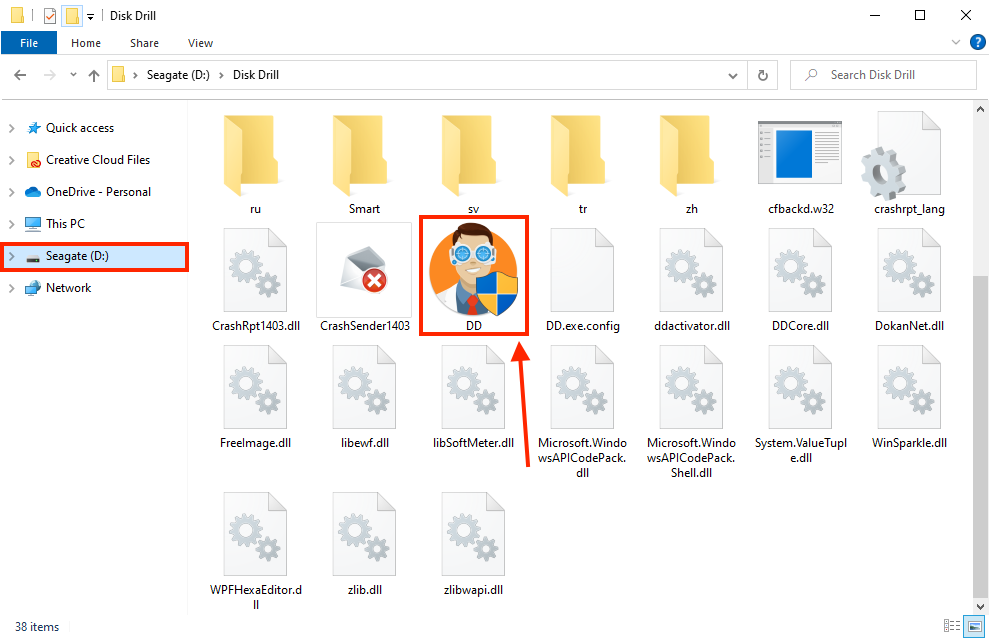Select the zlib.dll file

click(364, 544)
